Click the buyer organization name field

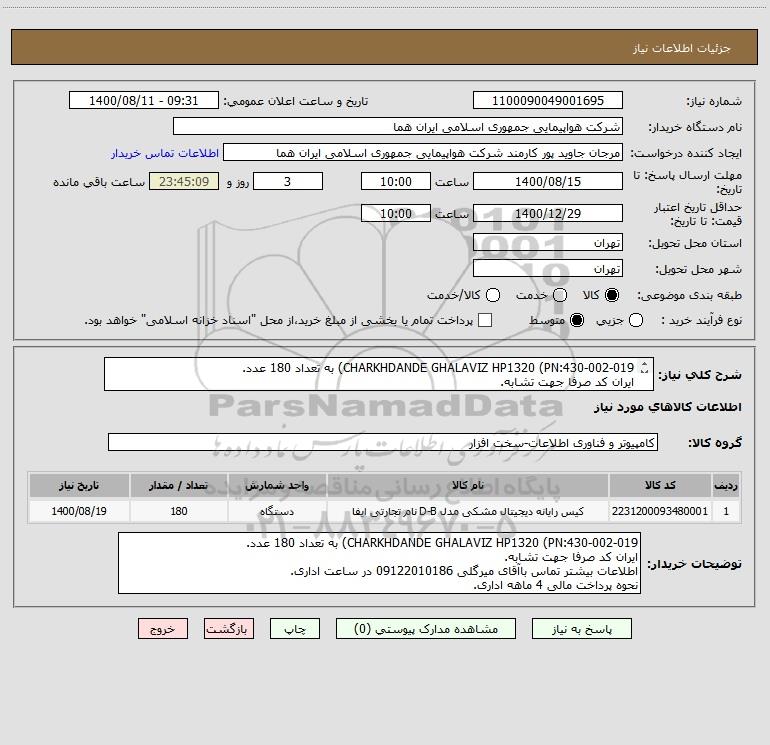coord(398,126)
